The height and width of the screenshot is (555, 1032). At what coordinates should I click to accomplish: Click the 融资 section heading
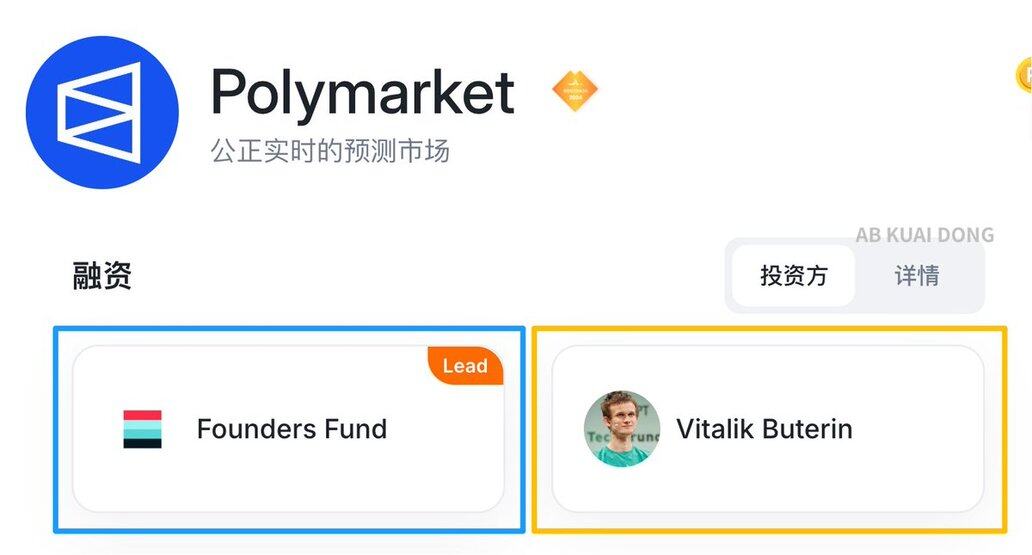pos(102,276)
